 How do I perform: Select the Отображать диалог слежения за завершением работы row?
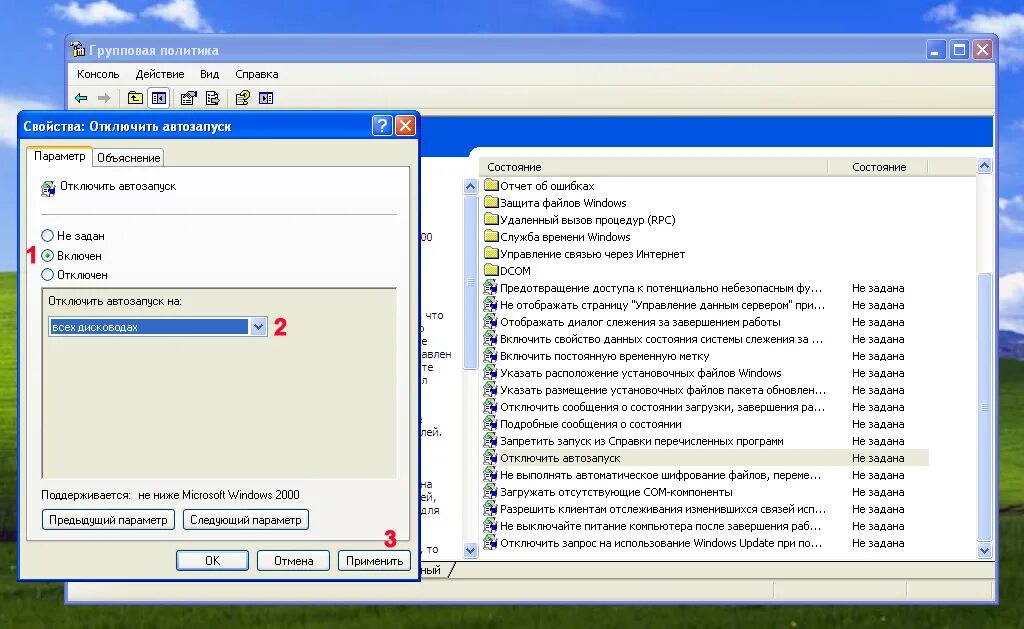coord(705,321)
